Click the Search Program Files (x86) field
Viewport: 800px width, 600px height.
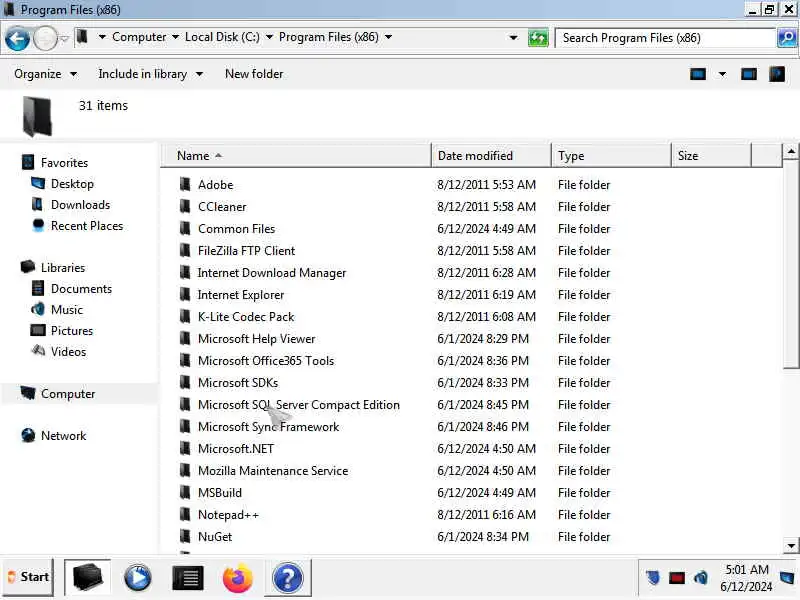point(665,38)
